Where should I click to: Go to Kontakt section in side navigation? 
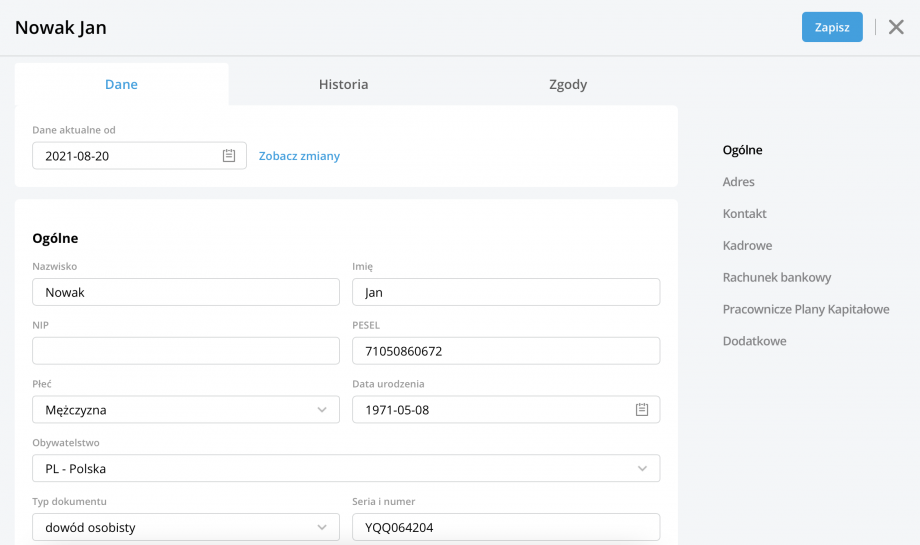tap(744, 214)
